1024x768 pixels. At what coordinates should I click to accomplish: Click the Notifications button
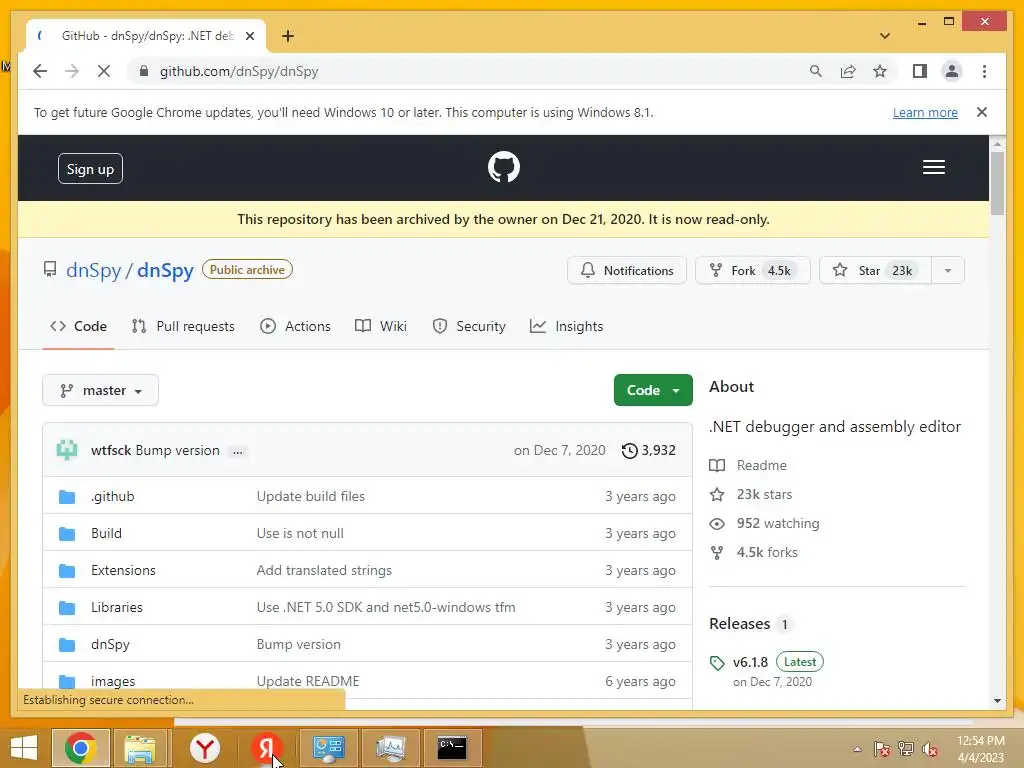[x=627, y=270]
